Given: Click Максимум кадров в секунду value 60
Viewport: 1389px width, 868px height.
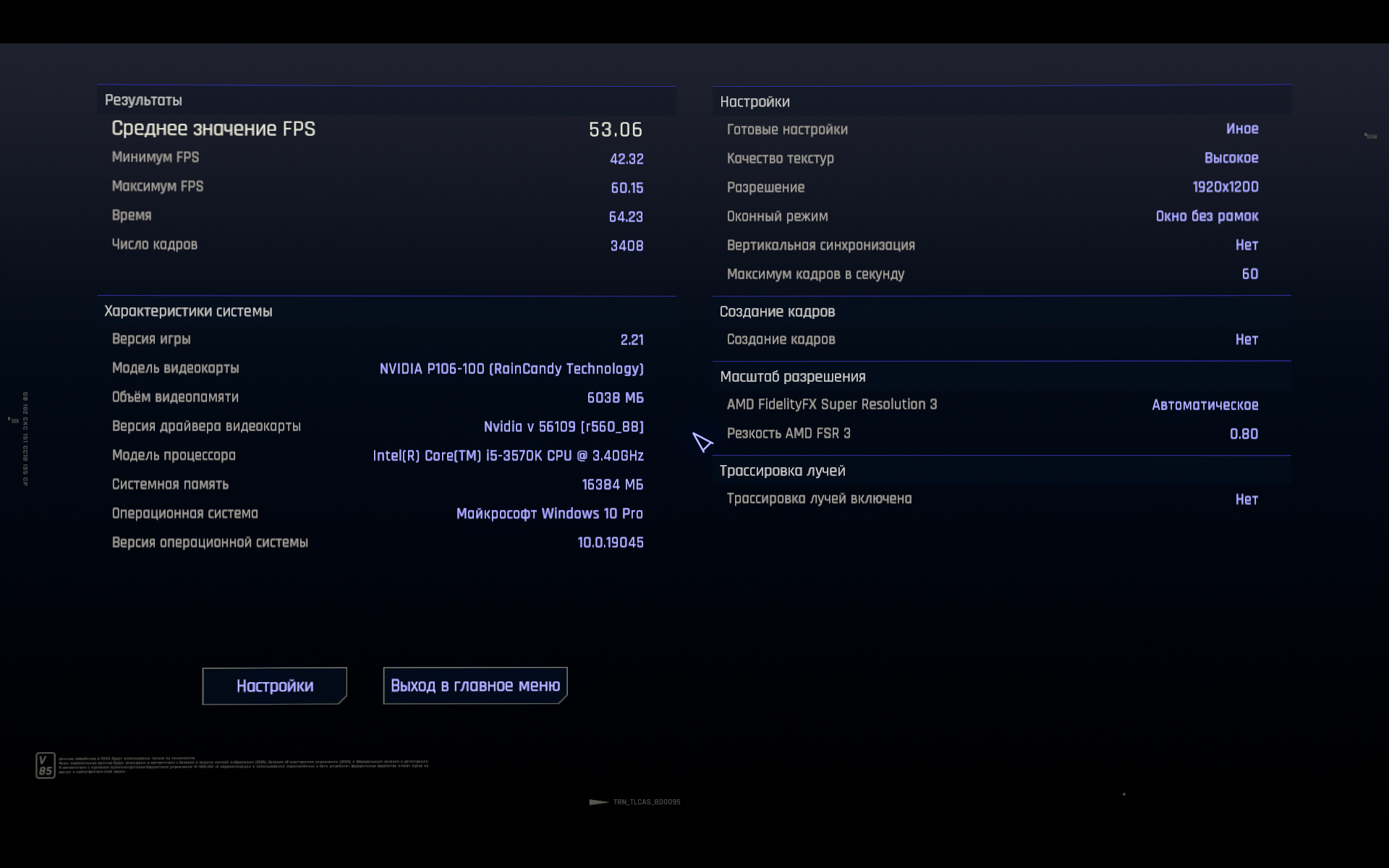Looking at the screenshot, I should click(x=1249, y=274).
